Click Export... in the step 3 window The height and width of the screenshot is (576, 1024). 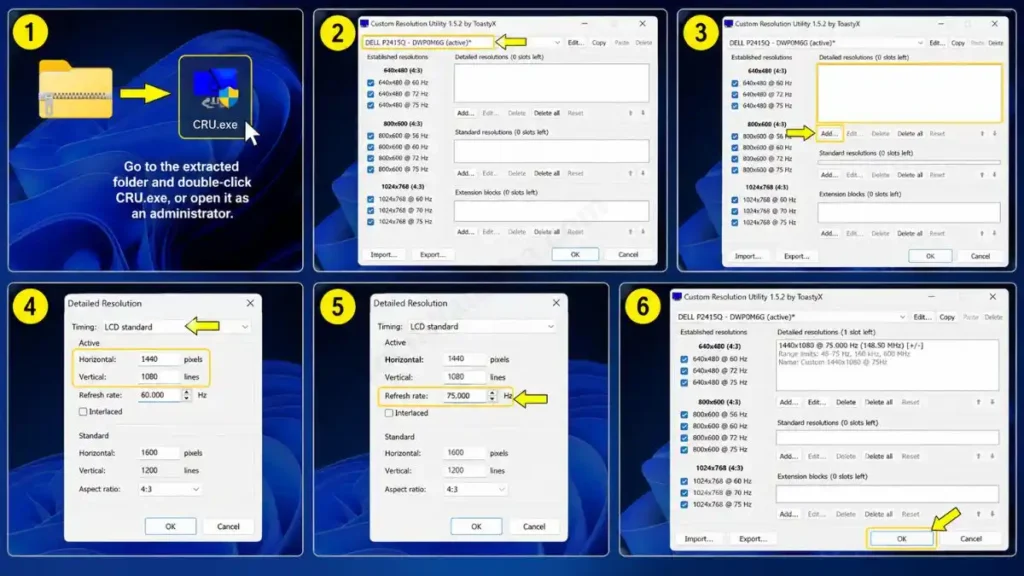[797, 256]
